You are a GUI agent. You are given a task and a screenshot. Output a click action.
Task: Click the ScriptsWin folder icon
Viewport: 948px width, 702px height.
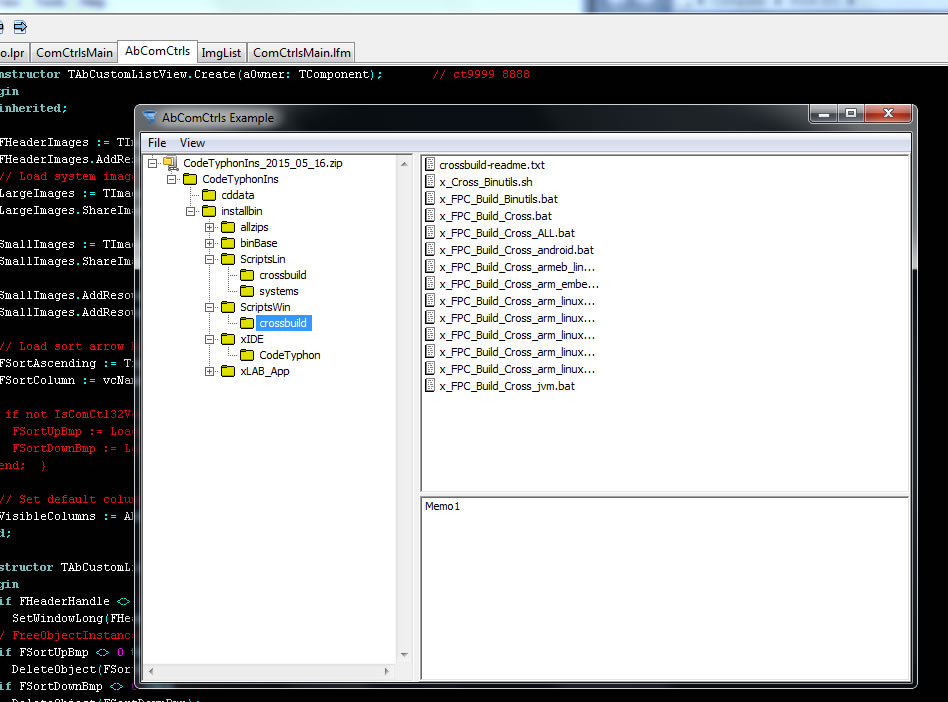point(228,307)
